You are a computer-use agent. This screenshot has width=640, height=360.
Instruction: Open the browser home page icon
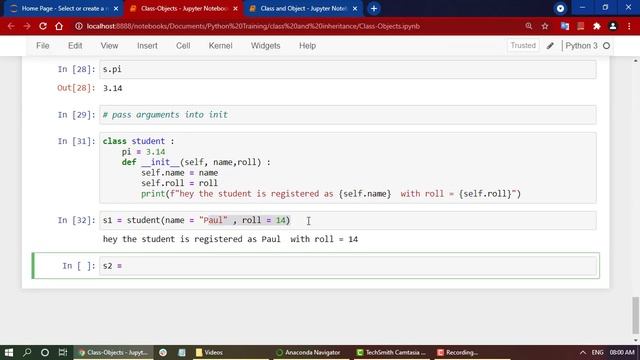(x=59, y=26)
